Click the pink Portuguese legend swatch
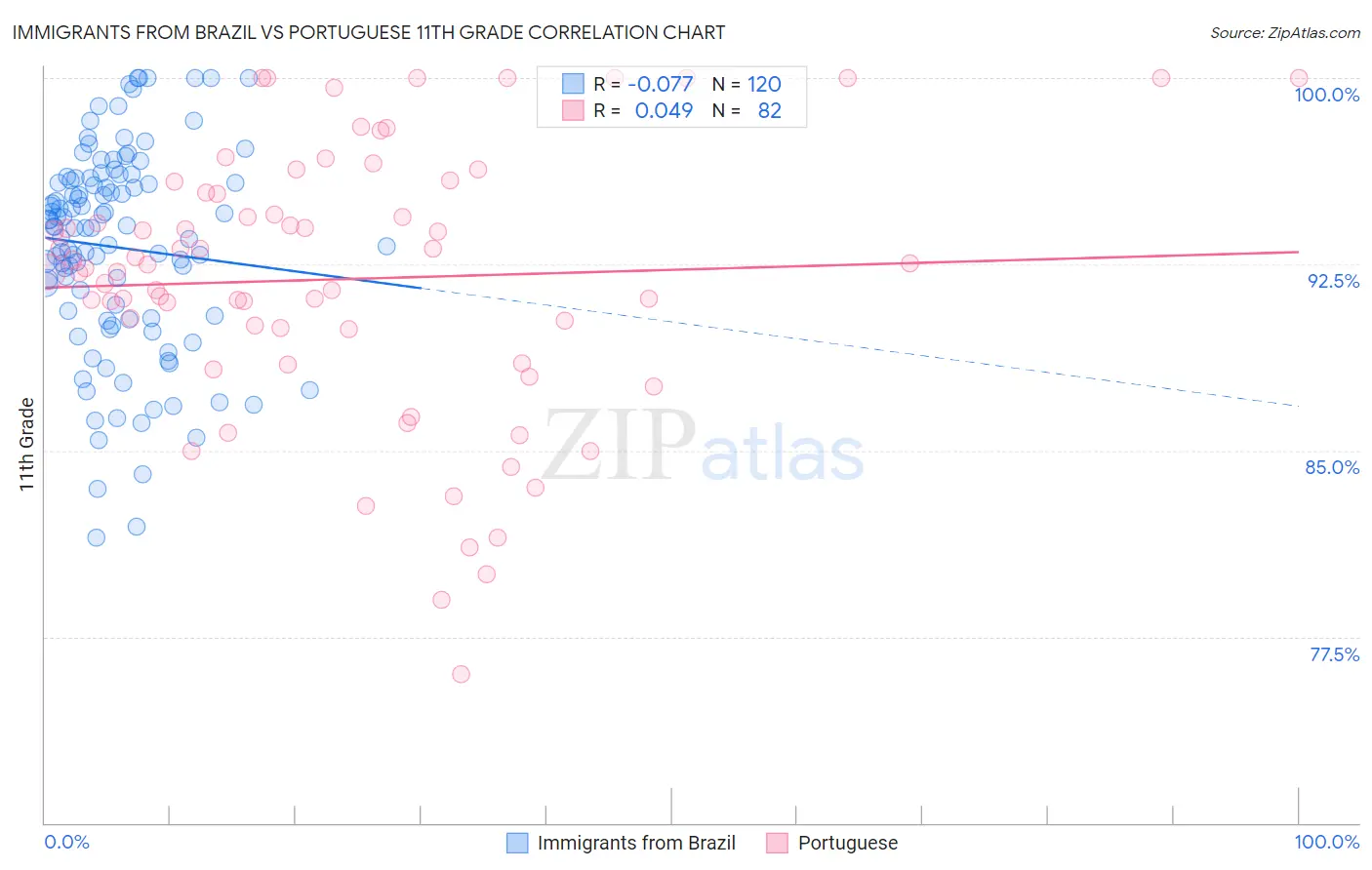The image size is (1372, 870). pyautogui.click(x=777, y=843)
